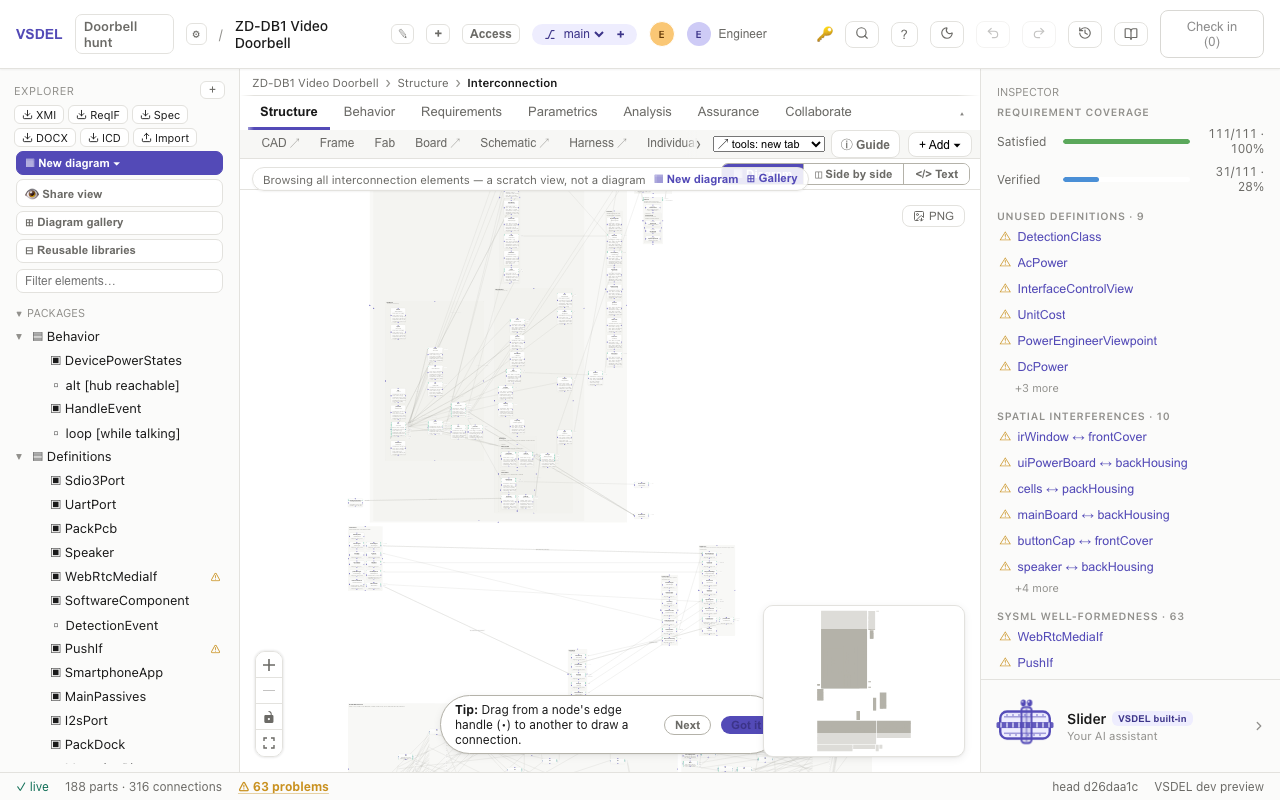Open the help question mark button
This screenshot has width=1280, height=800.
(x=904, y=34)
